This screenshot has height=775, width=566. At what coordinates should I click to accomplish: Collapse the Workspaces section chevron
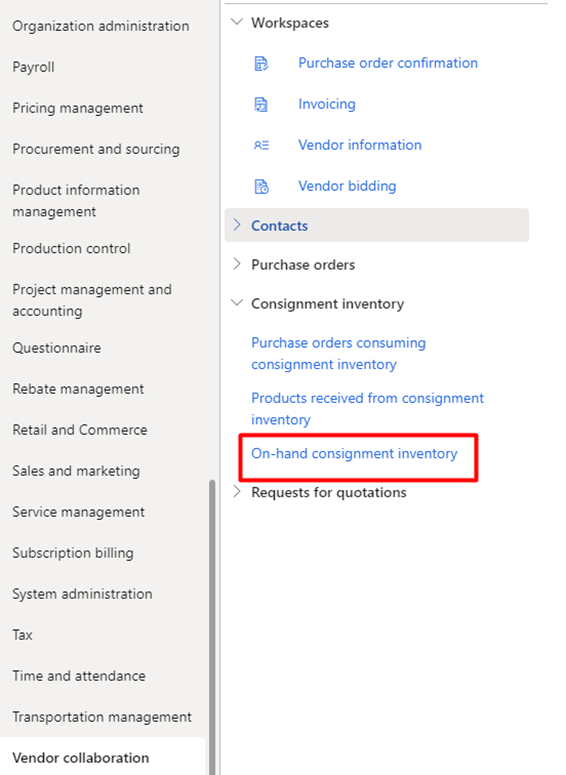(237, 22)
